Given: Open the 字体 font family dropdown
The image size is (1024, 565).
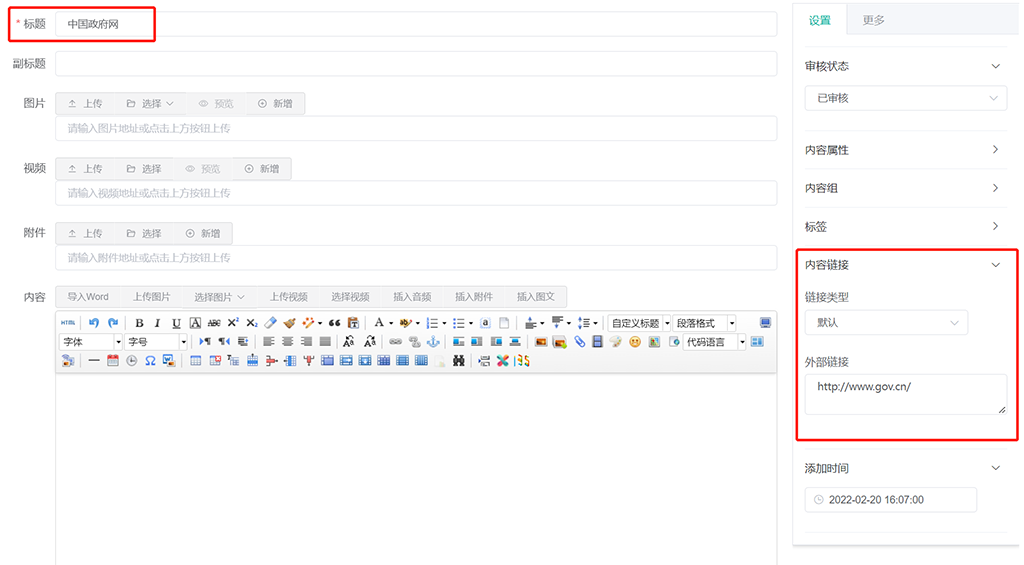Looking at the screenshot, I should click(91, 342).
